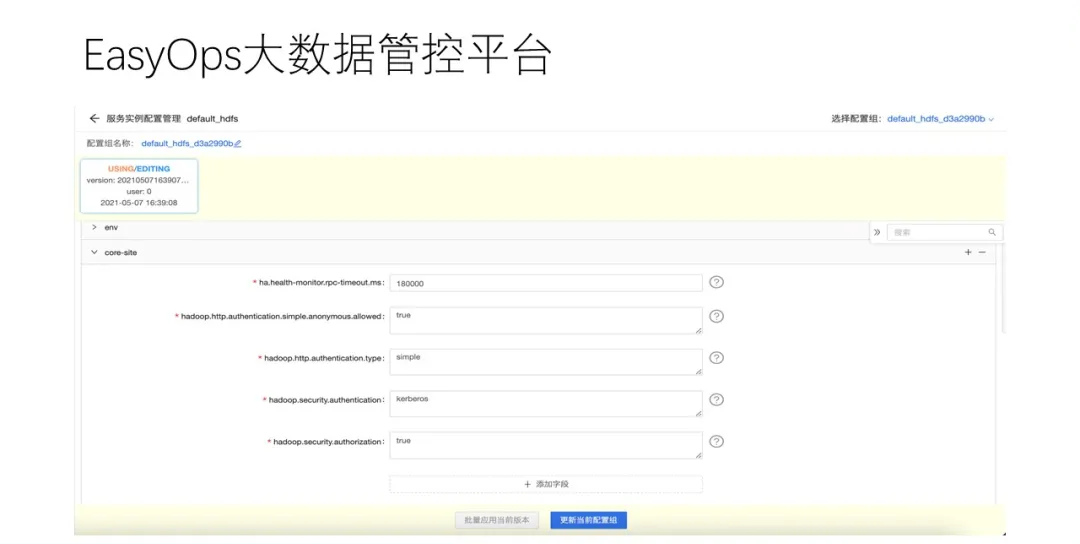Click the vertical scrollbar on the right
The width and height of the screenshot is (1080, 544).
click(x=1002, y=289)
